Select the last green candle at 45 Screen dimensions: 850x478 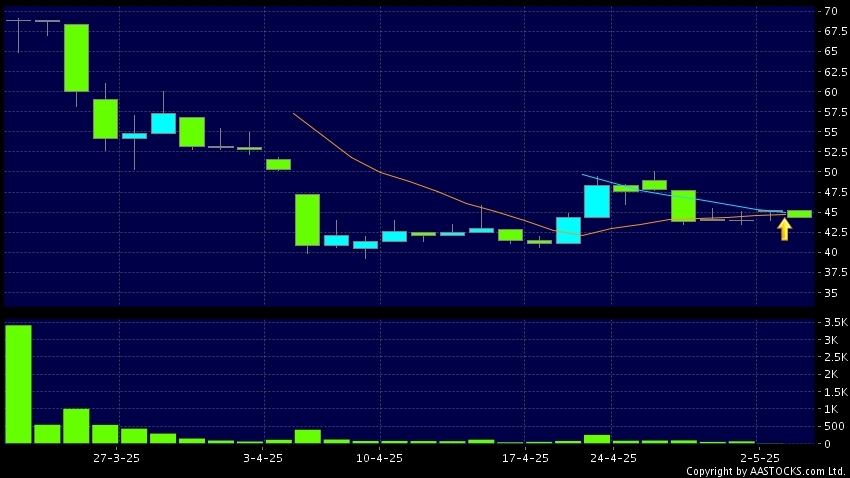[799, 214]
